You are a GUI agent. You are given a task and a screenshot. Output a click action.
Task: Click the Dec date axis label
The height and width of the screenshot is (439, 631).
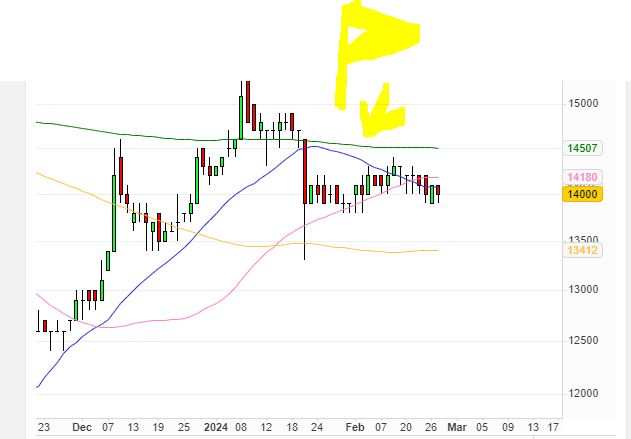coord(82,427)
